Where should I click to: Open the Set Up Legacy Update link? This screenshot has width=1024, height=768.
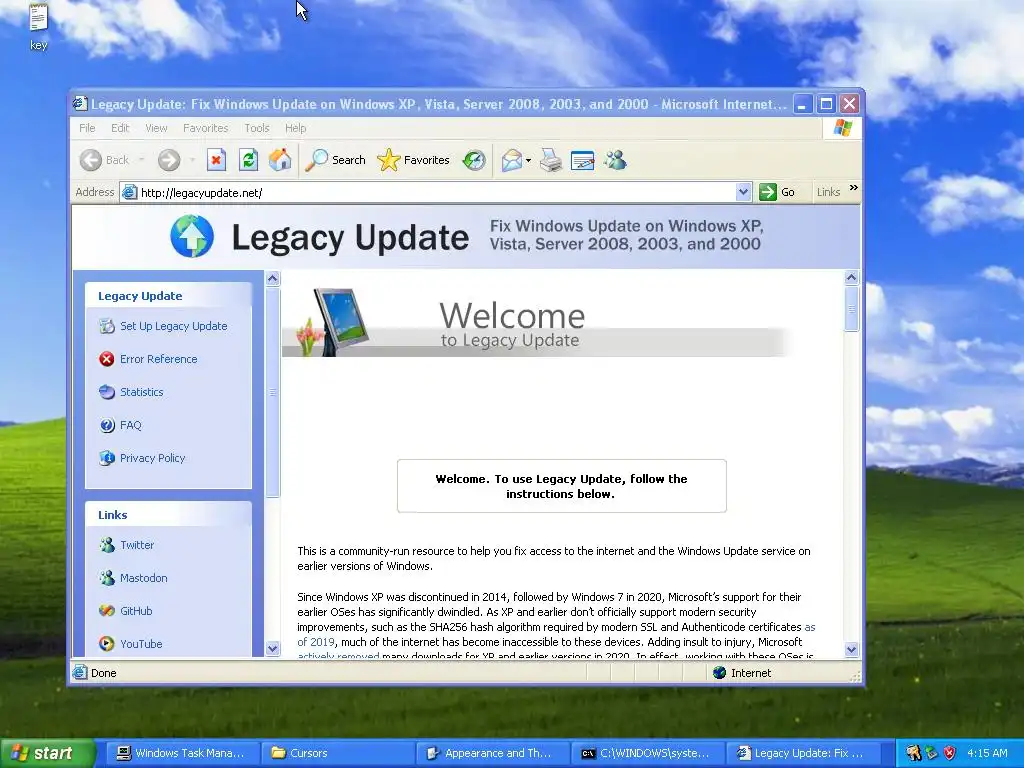174,326
